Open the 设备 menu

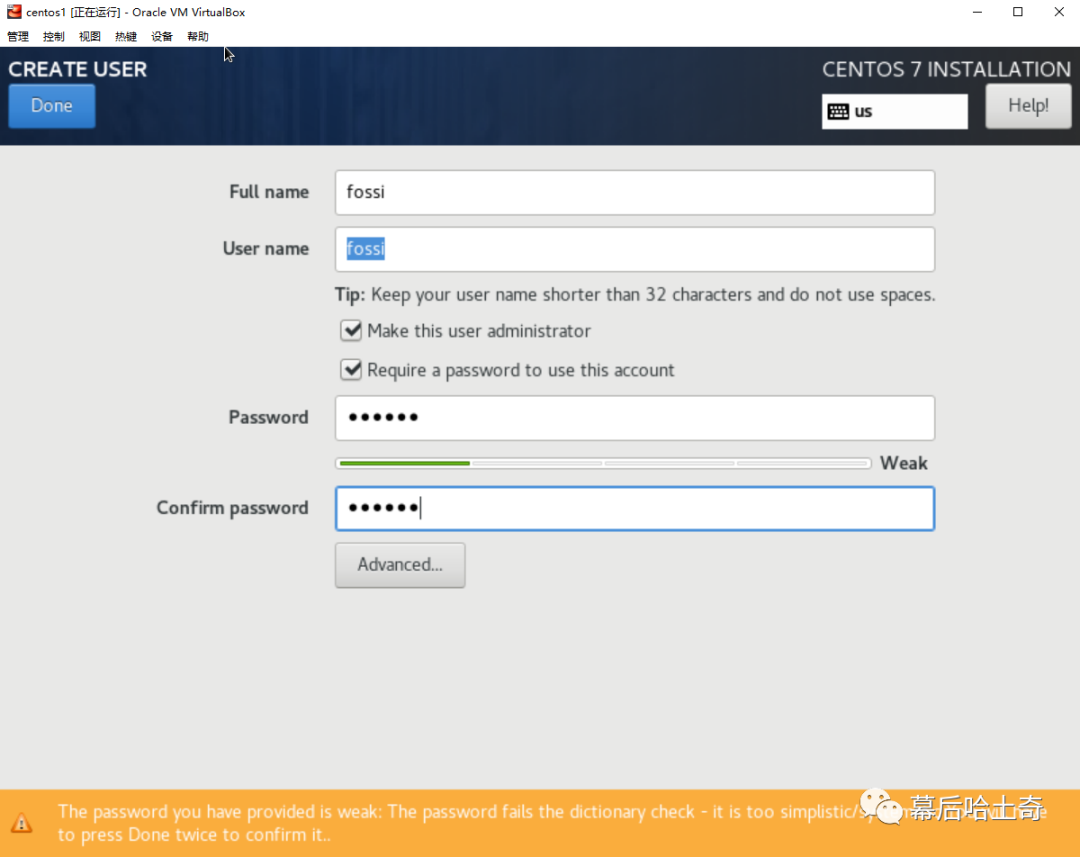(162, 37)
